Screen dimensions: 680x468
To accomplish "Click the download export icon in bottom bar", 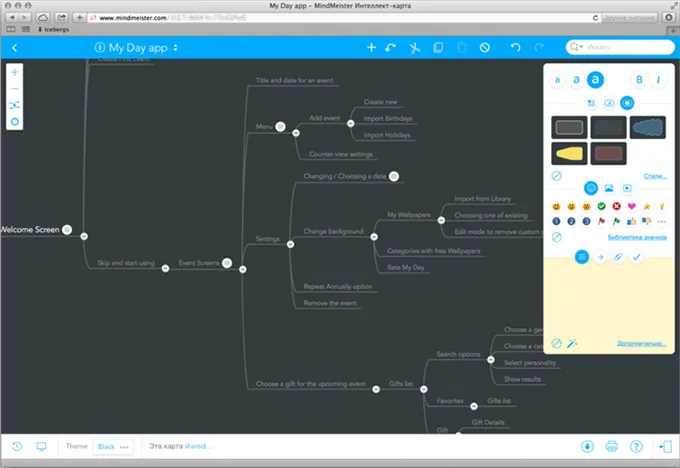I will (x=587, y=446).
